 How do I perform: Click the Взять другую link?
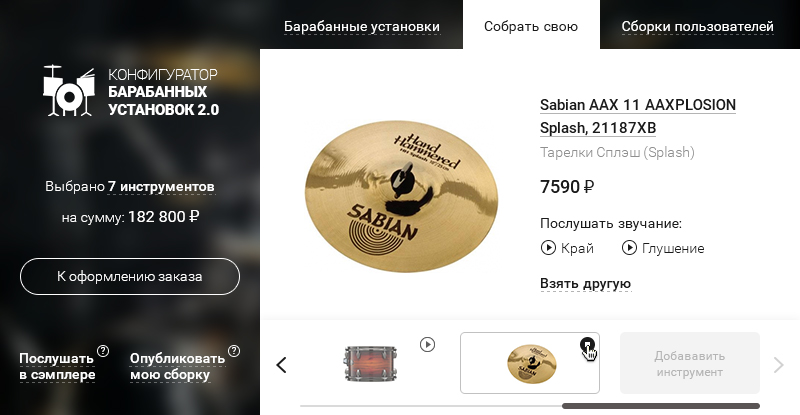pyautogui.click(x=585, y=283)
